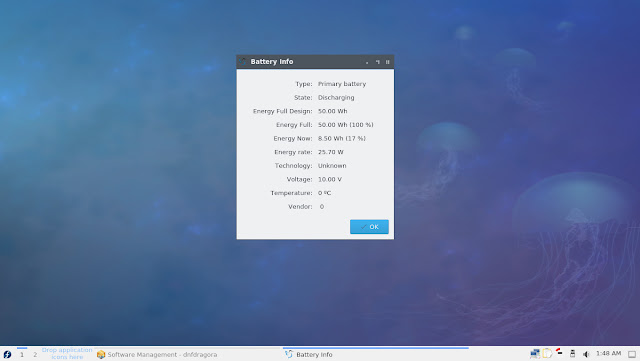Click the 'Drop application icons here' quicklaunch area
640x361 pixels.
[67, 354]
